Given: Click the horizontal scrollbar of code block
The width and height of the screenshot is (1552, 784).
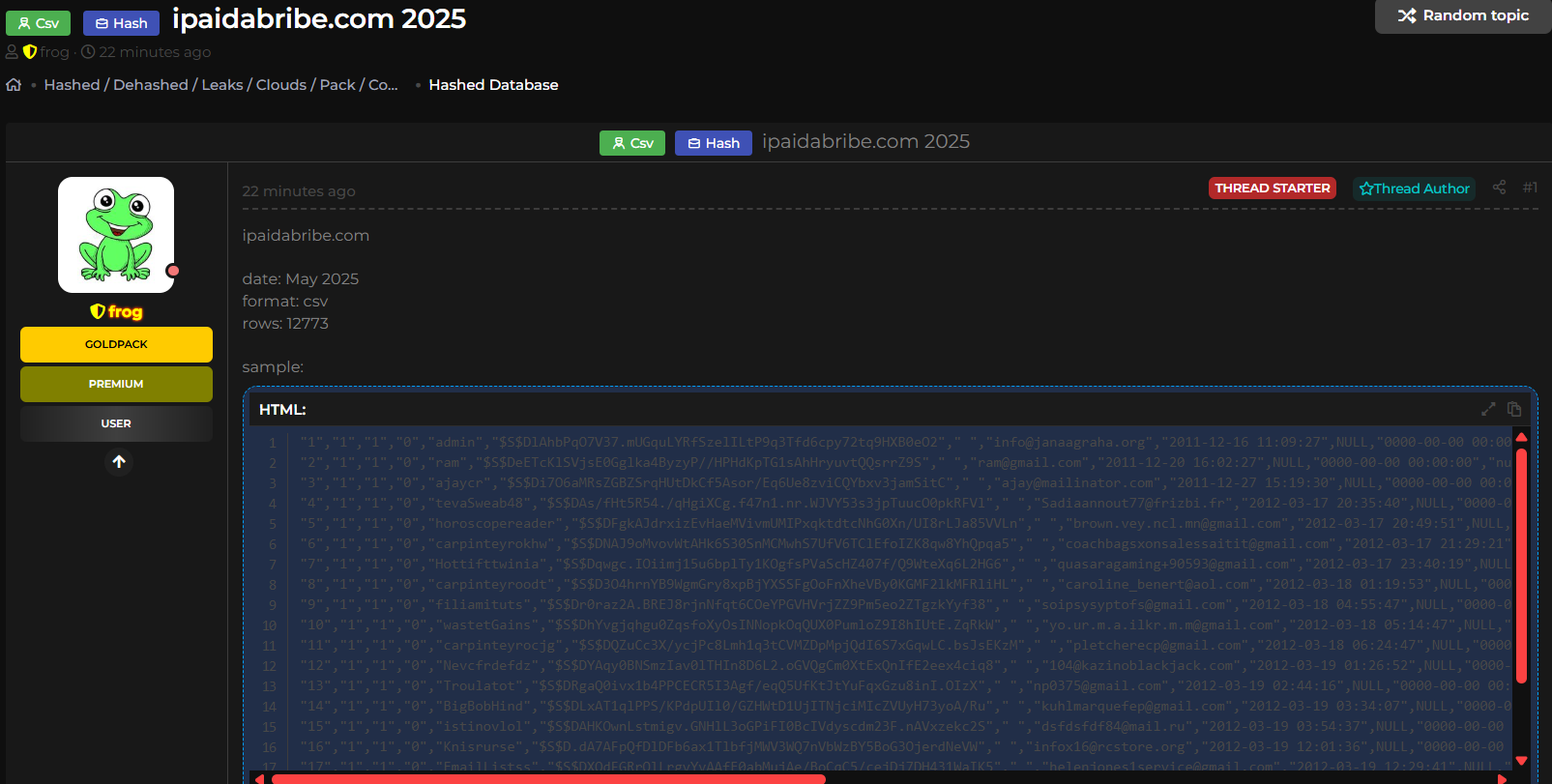Looking at the screenshot, I should click(548, 778).
